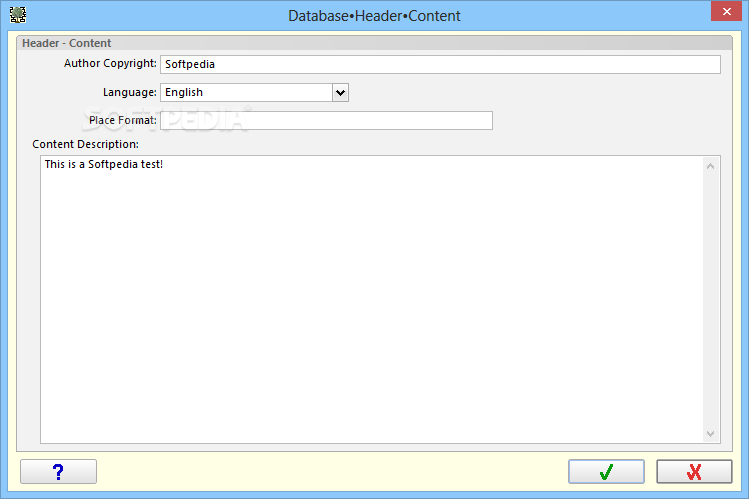Screen dimensions: 749x499
Task: Click the application icon in the title bar
Action: click(x=18, y=15)
